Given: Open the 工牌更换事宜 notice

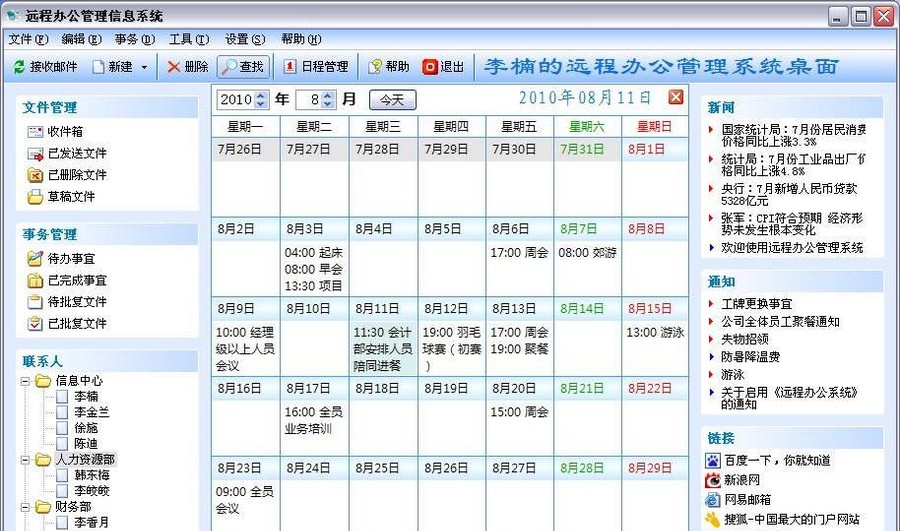Looking at the screenshot, I should (757, 304).
